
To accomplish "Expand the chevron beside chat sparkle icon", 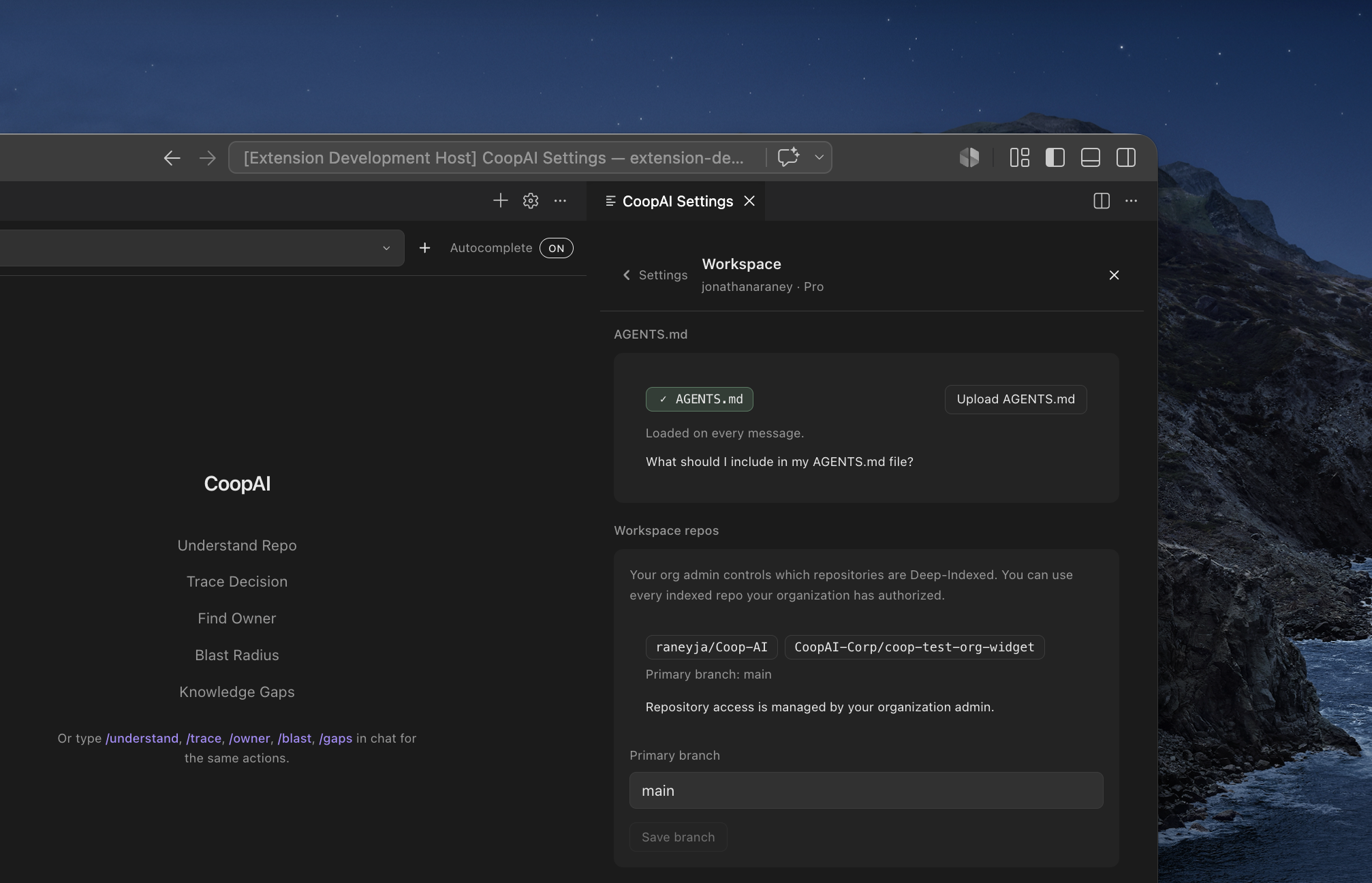I will coord(819,157).
